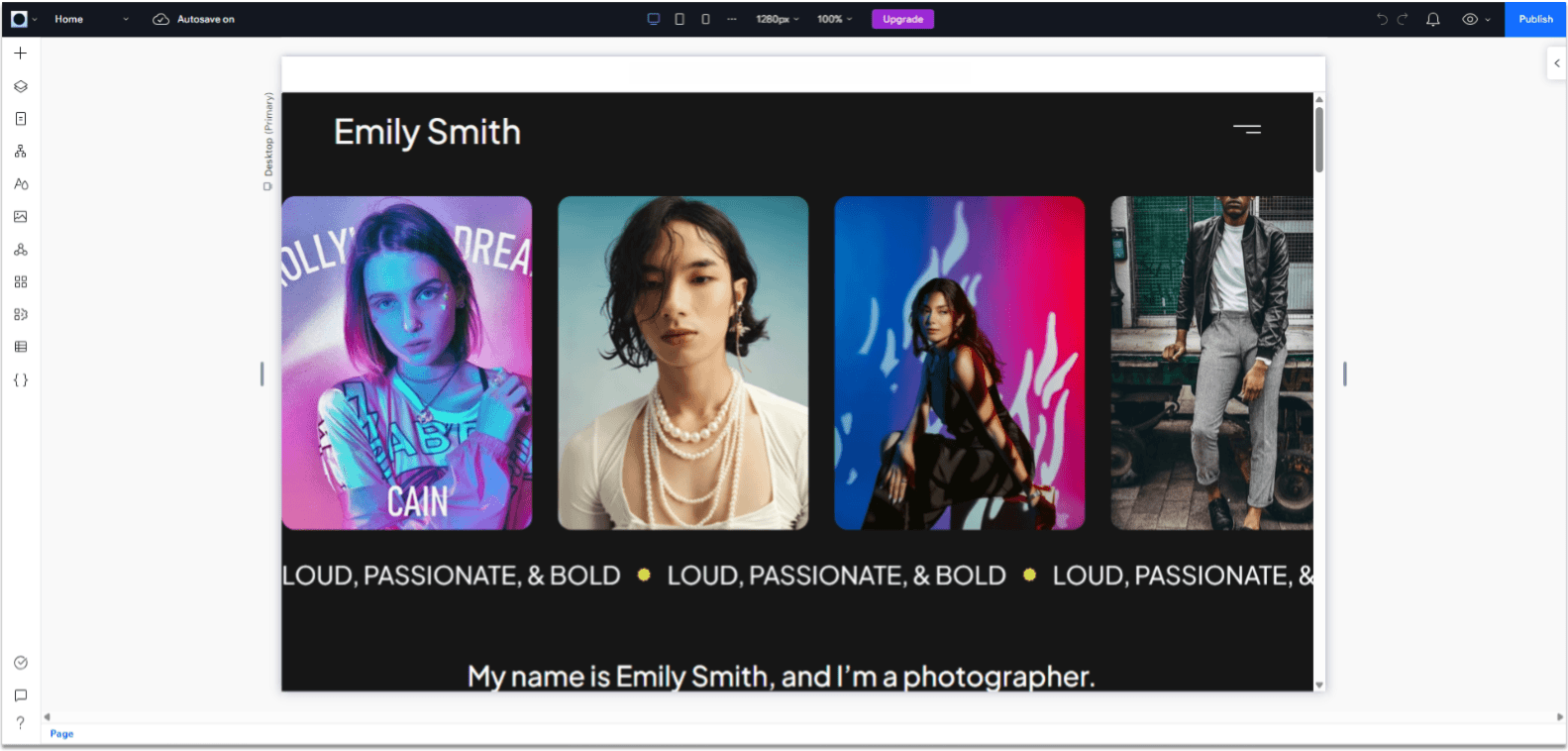This screenshot has height=751, width=1568.
Task: Select the man in leather jacket photo
Action: pyautogui.click(x=1212, y=363)
